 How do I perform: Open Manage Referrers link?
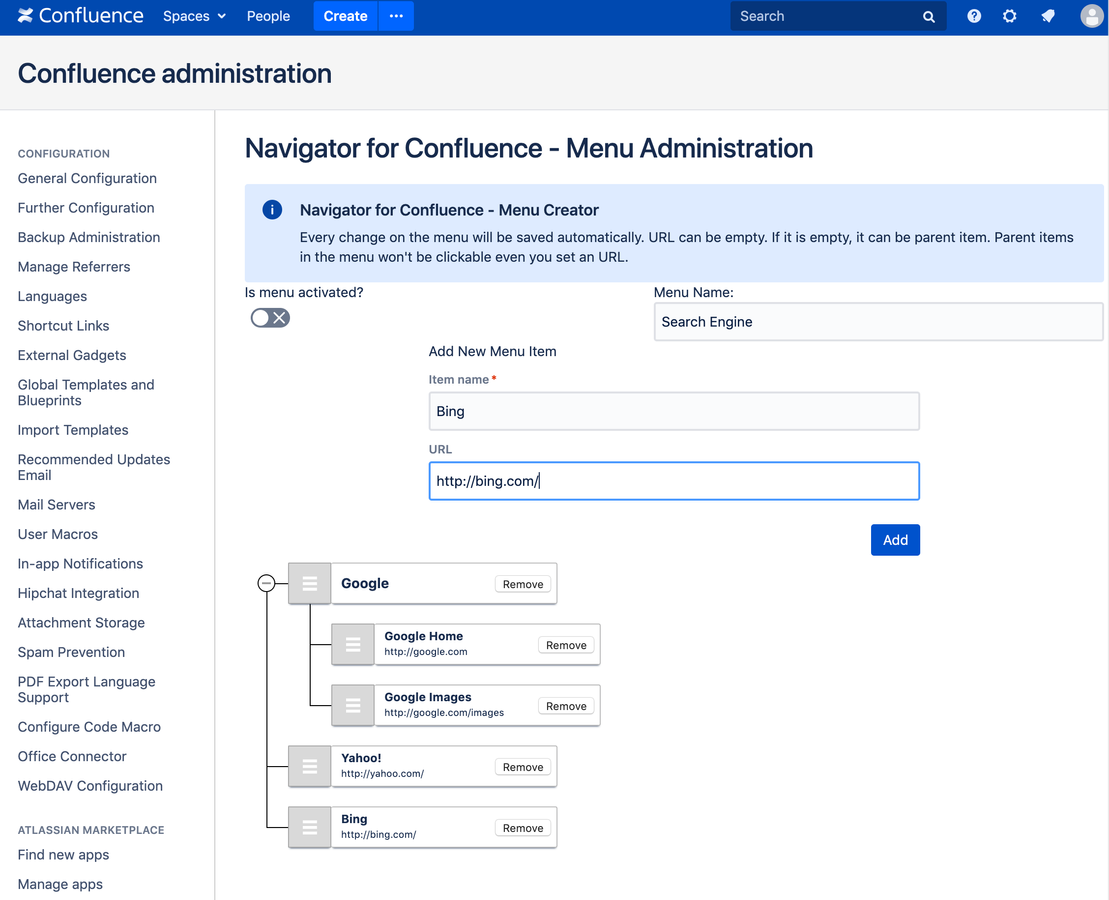[x=74, y=267]
